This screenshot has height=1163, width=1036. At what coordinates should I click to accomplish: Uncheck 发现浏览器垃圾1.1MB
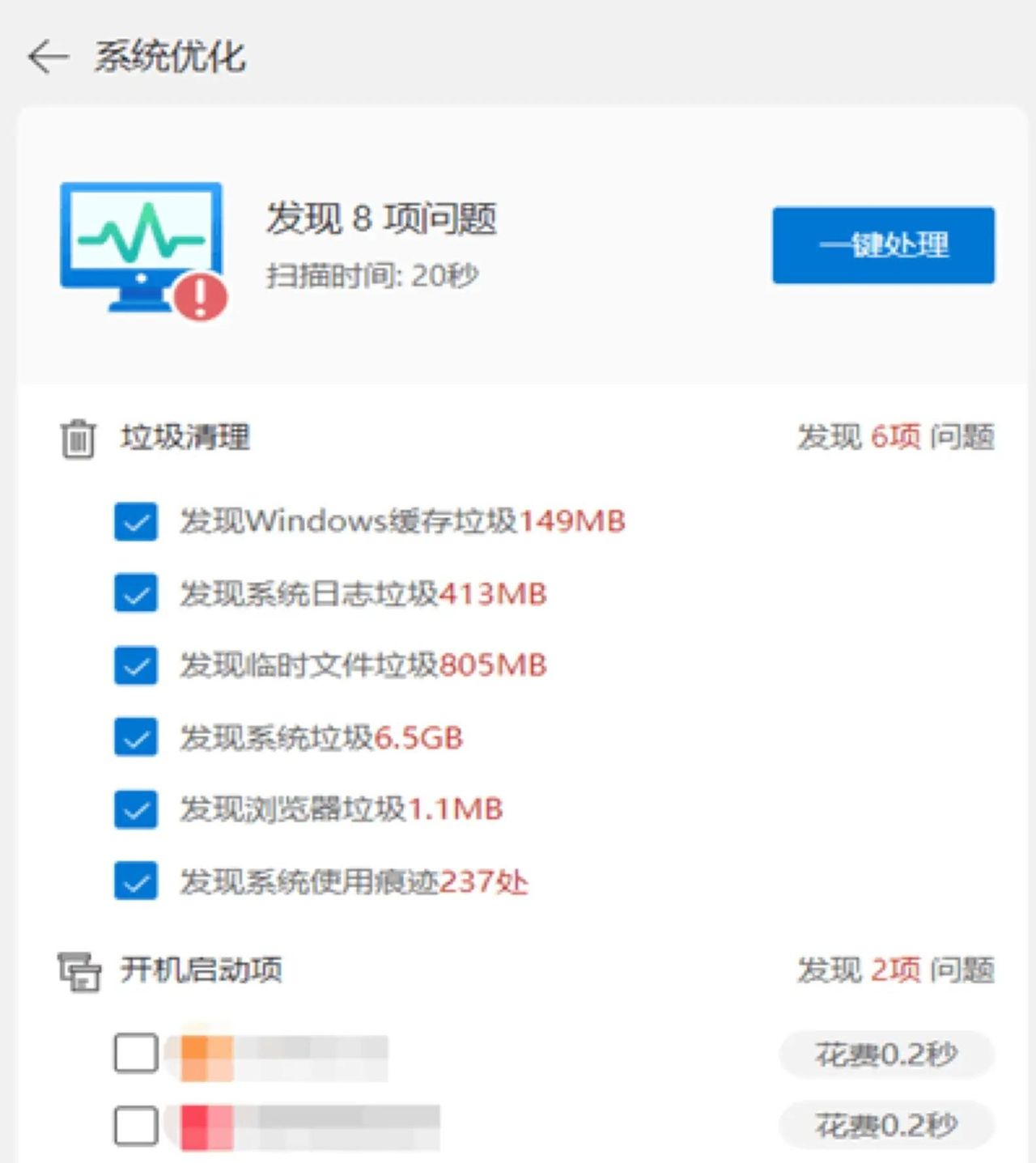pyautogui.click(x=136, y=809)
